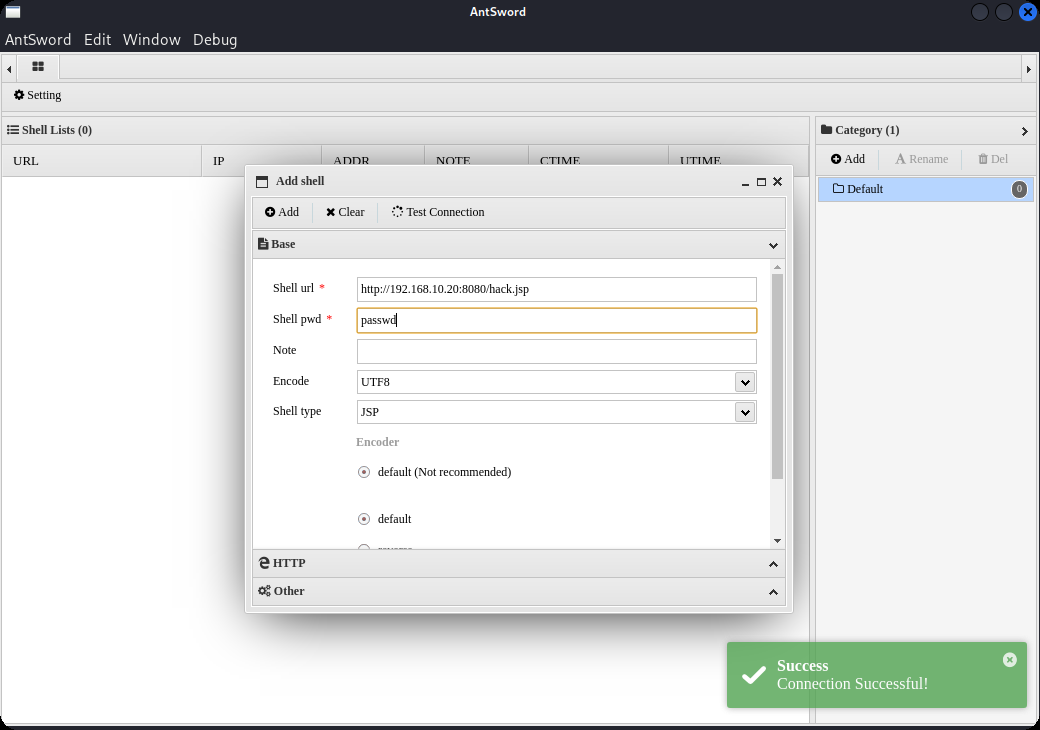Run Test Connection
Image resolution: width=1040 pixels, height=730 pixels.
pyautogui.click(x=438, y=212)
